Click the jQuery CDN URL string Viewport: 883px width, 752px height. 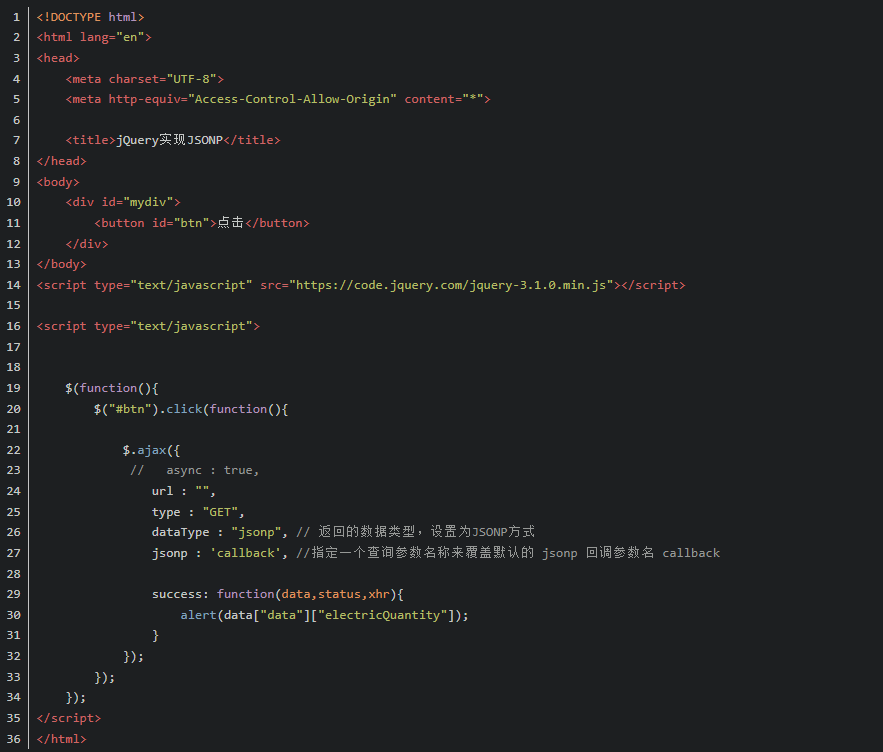(451, 285)
